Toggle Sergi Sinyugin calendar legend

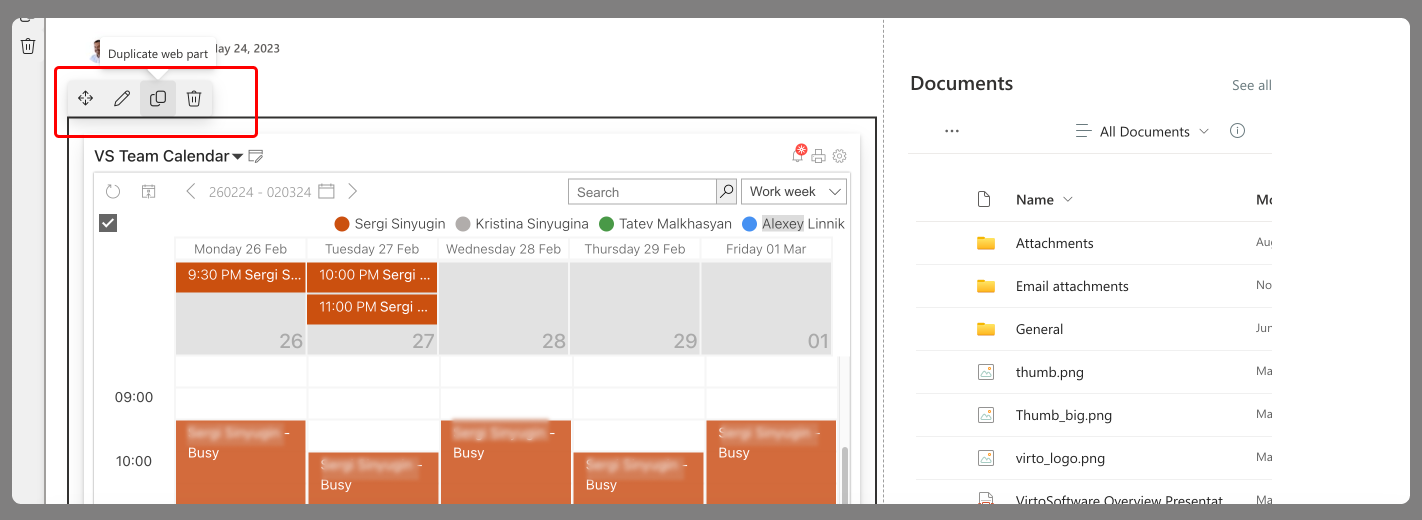click(390, 224)
